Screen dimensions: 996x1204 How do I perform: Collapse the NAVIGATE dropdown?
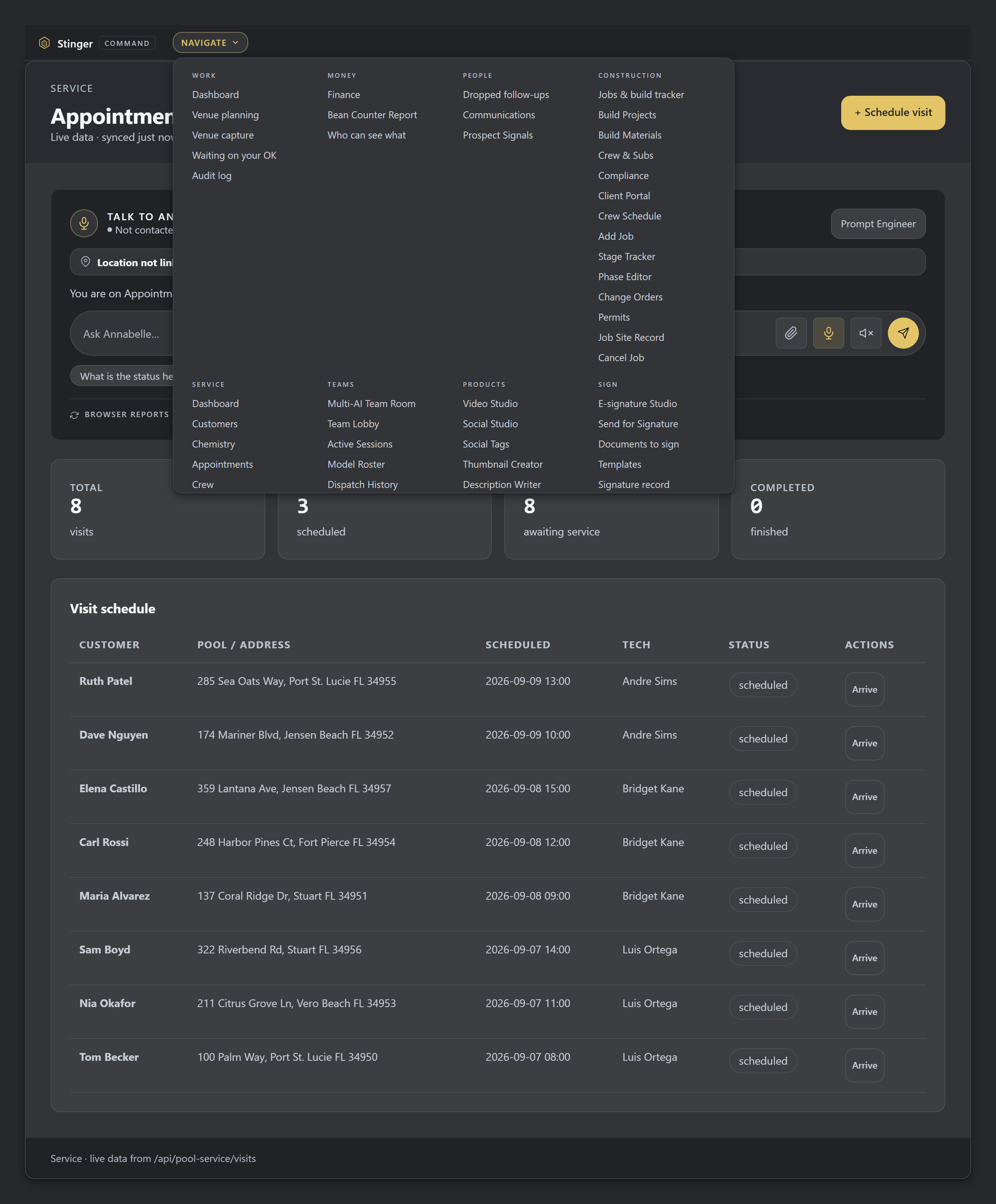pyautogui.click(x=210, y=42)
